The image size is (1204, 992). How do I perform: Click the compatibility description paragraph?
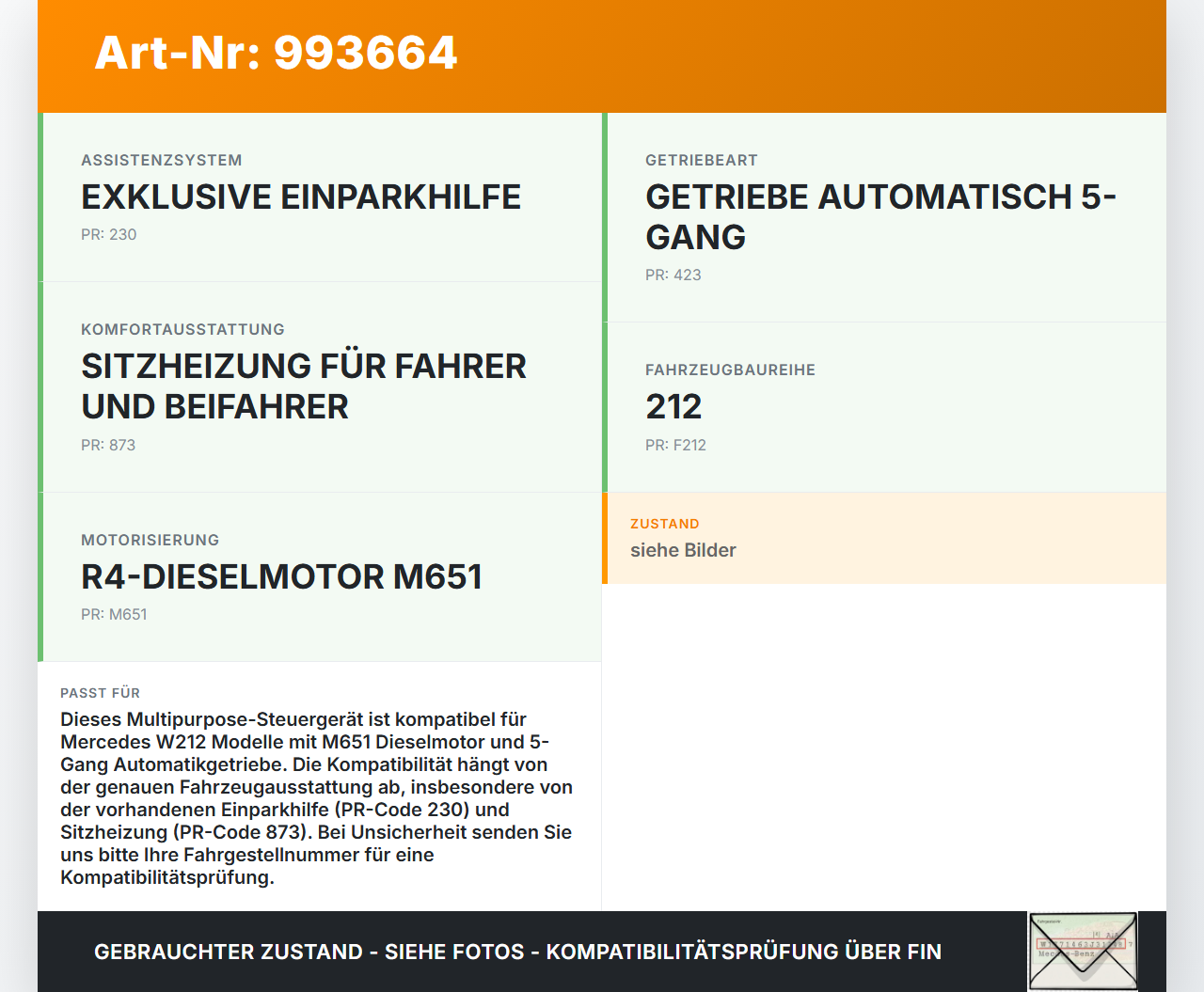pyautogui.click(x=317, y=798)
